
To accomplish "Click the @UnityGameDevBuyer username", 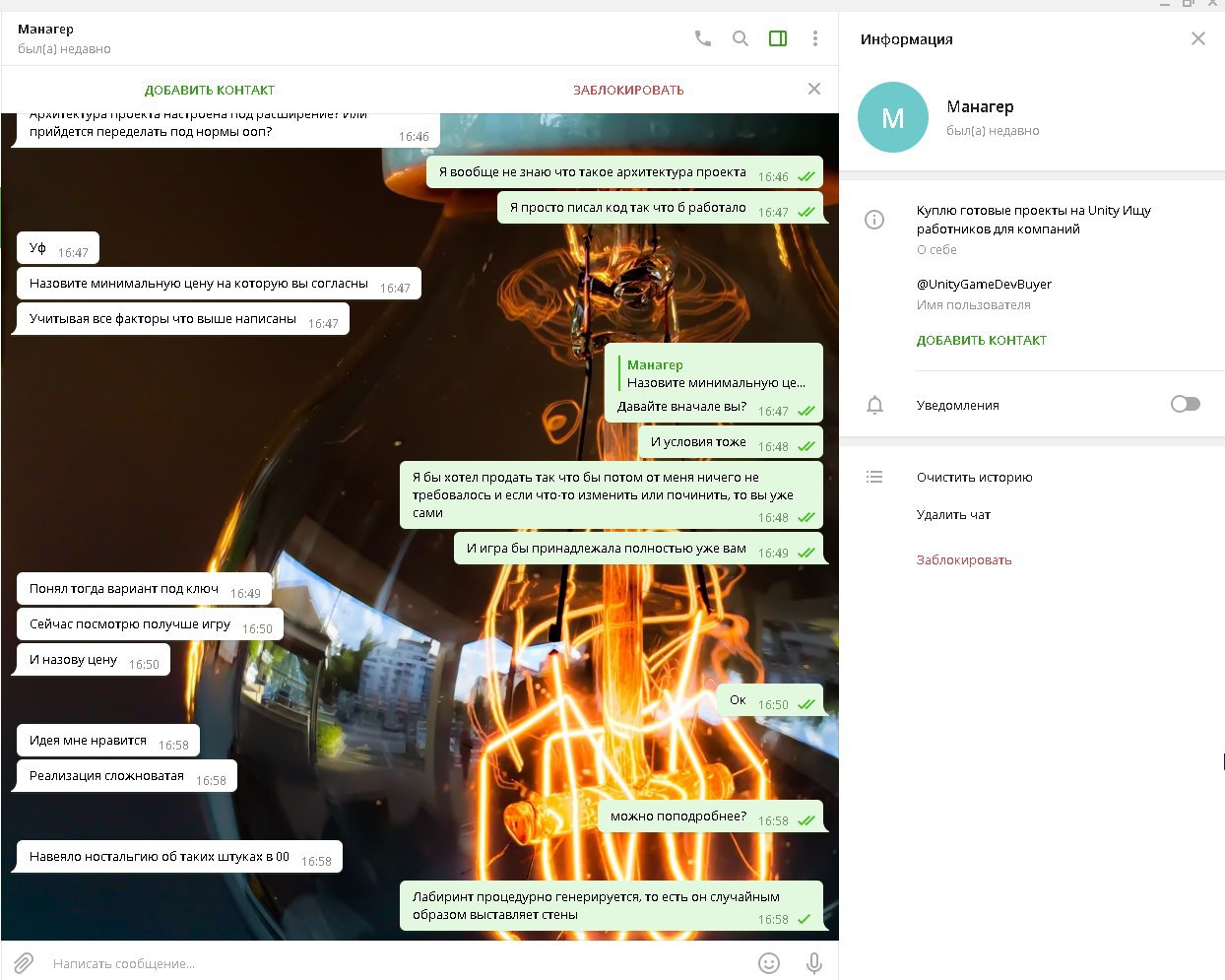I will point(984,284).
